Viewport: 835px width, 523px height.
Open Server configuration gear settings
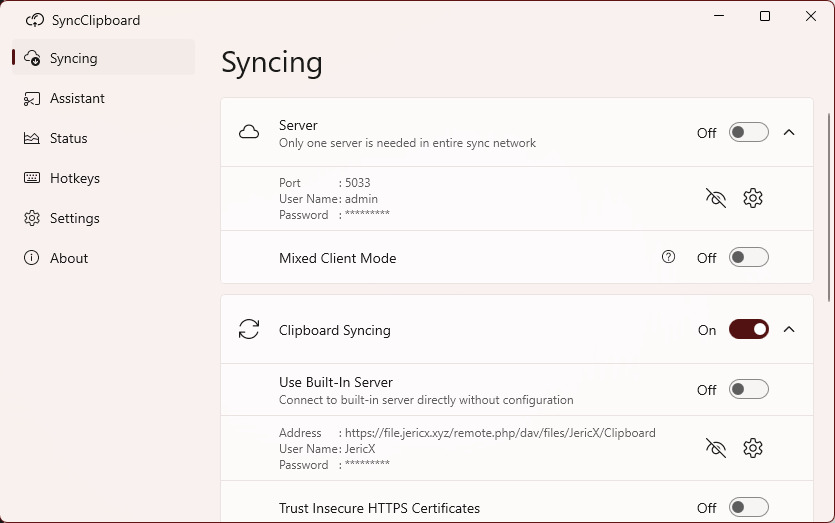tap(753, 198)
